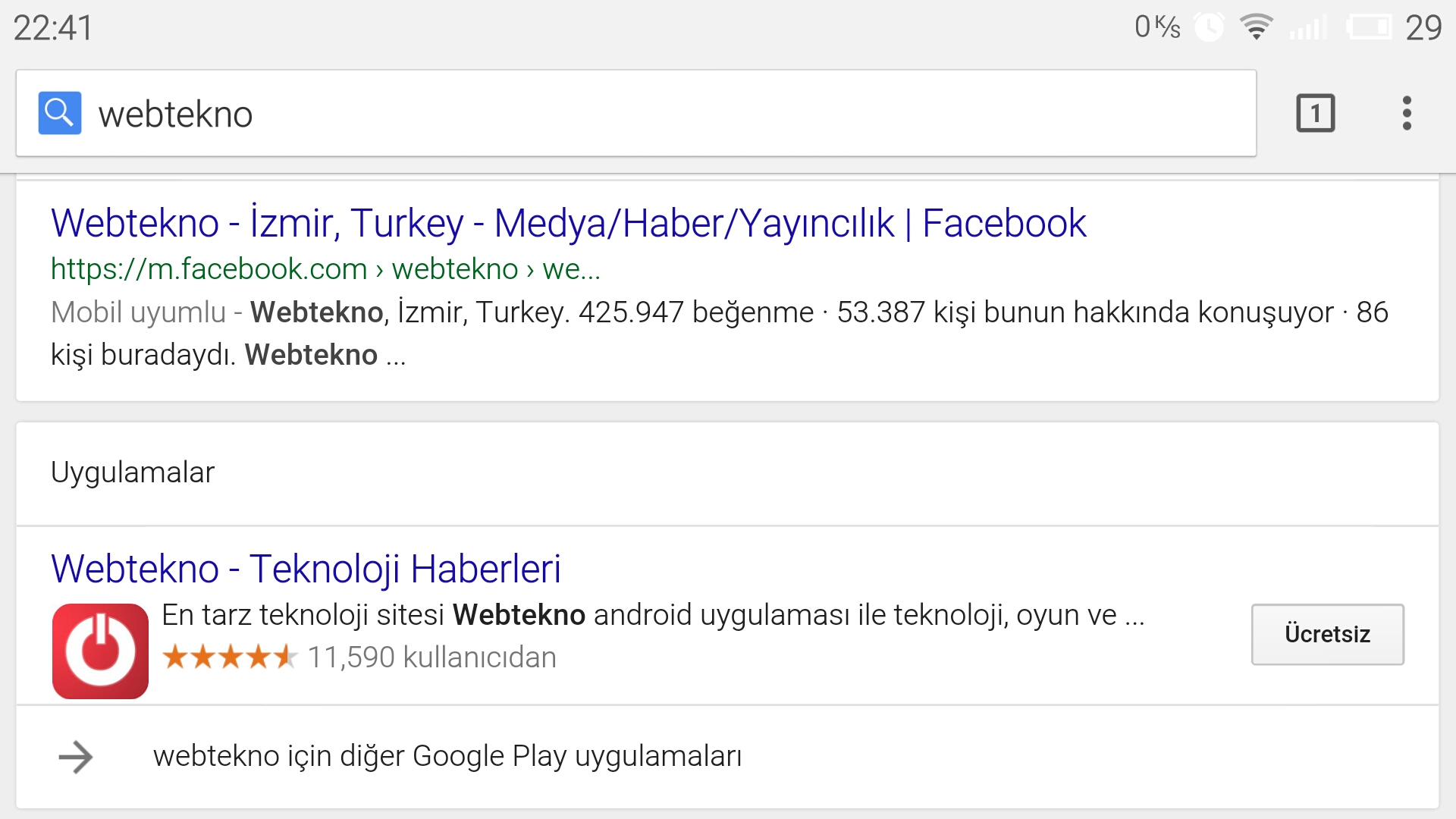Tap the 11,590 kullanıcıdan rating count
Image resolution: width=1456 pixels, height=819 pixels.
click(x=432, y=657)
